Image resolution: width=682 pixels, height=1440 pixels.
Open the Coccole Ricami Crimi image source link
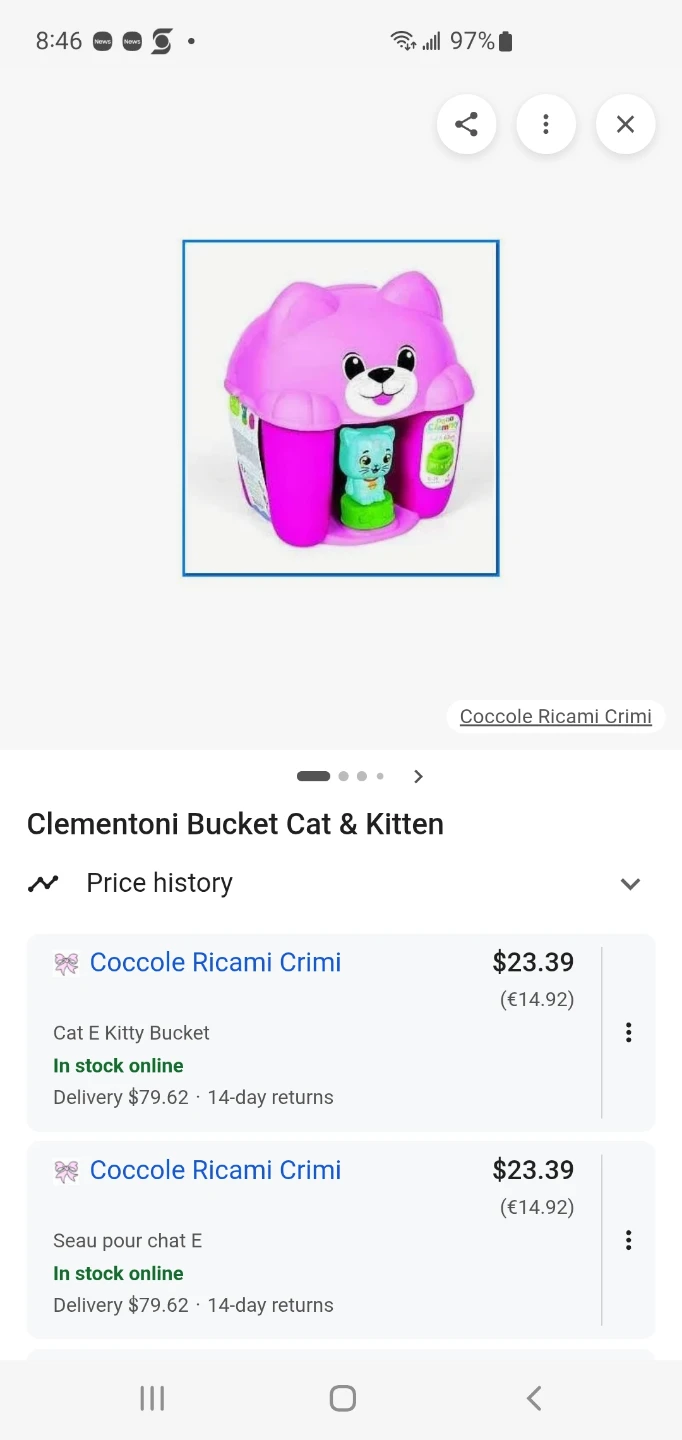pos(555,716)
